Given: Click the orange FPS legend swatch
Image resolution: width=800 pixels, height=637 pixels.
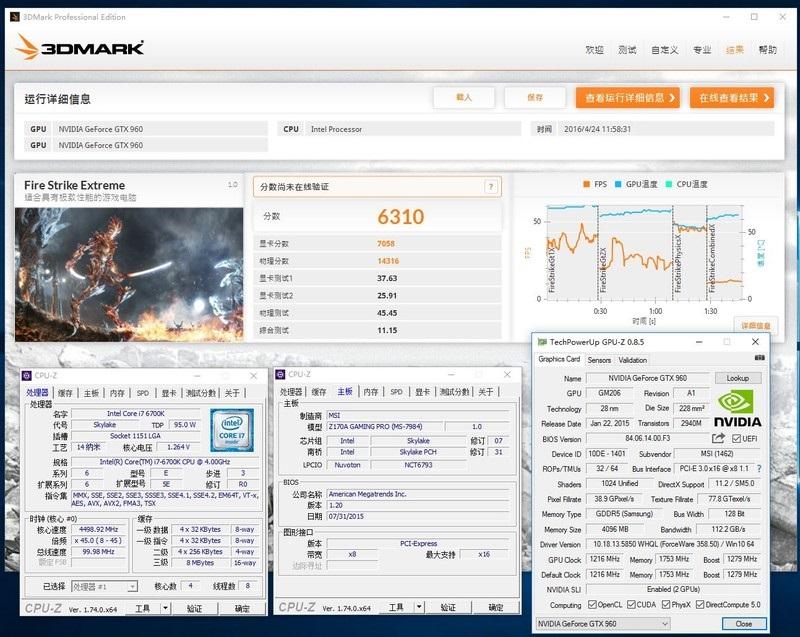Looking at the screenshot, I should coord(587,184).
